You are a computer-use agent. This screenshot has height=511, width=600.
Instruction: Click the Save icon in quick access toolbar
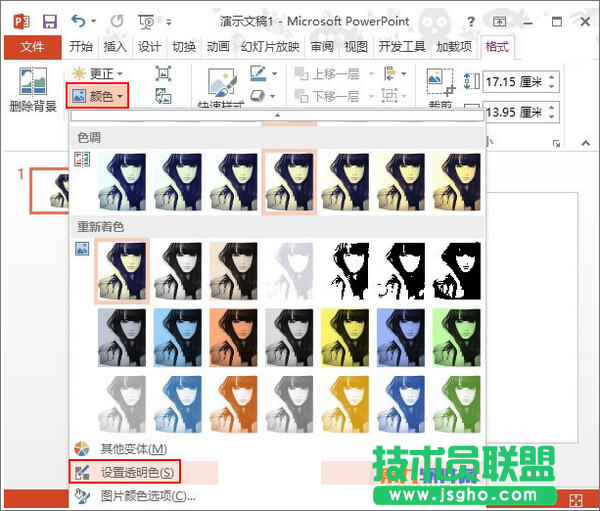coord(50,21)
